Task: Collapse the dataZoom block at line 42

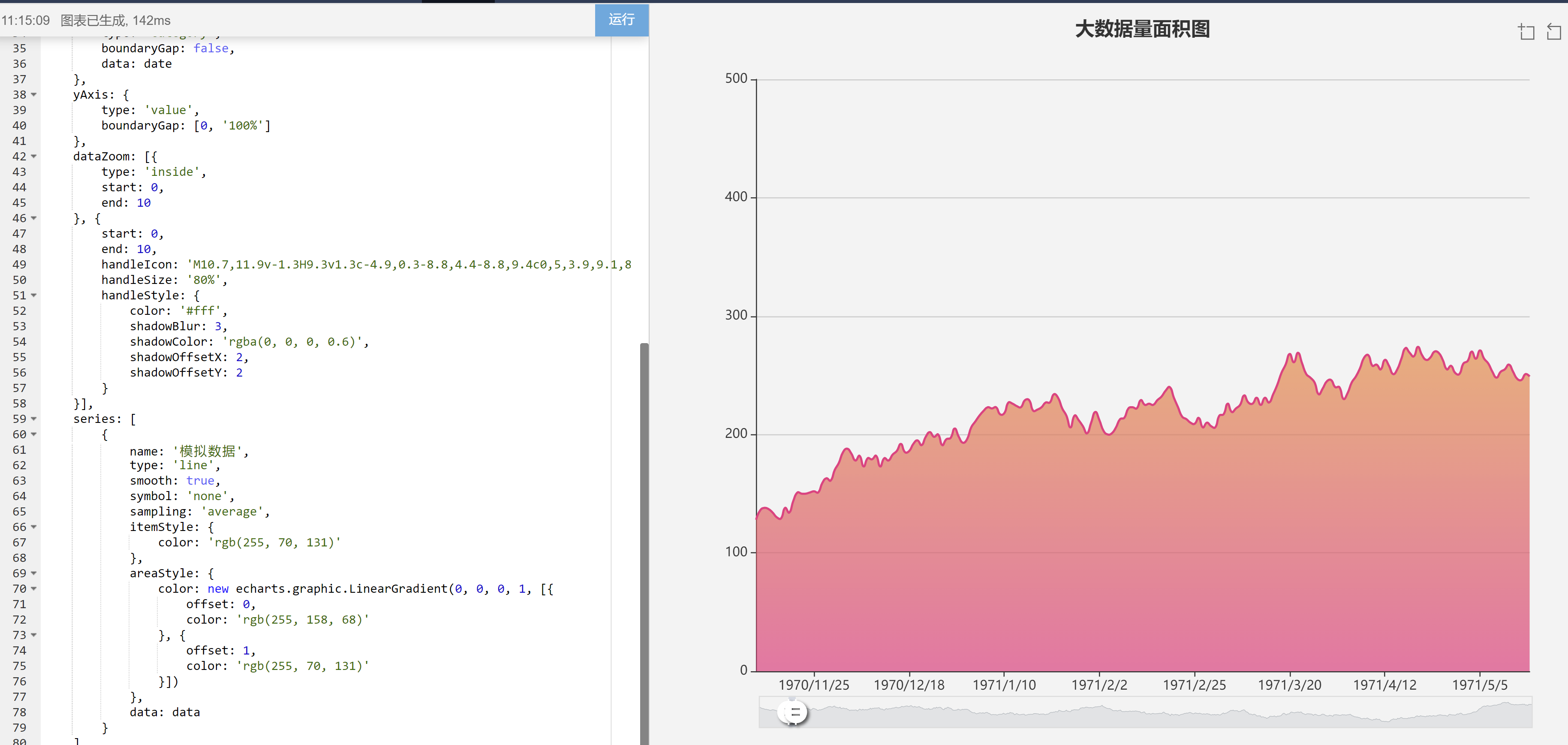Action: click(33, 157)
